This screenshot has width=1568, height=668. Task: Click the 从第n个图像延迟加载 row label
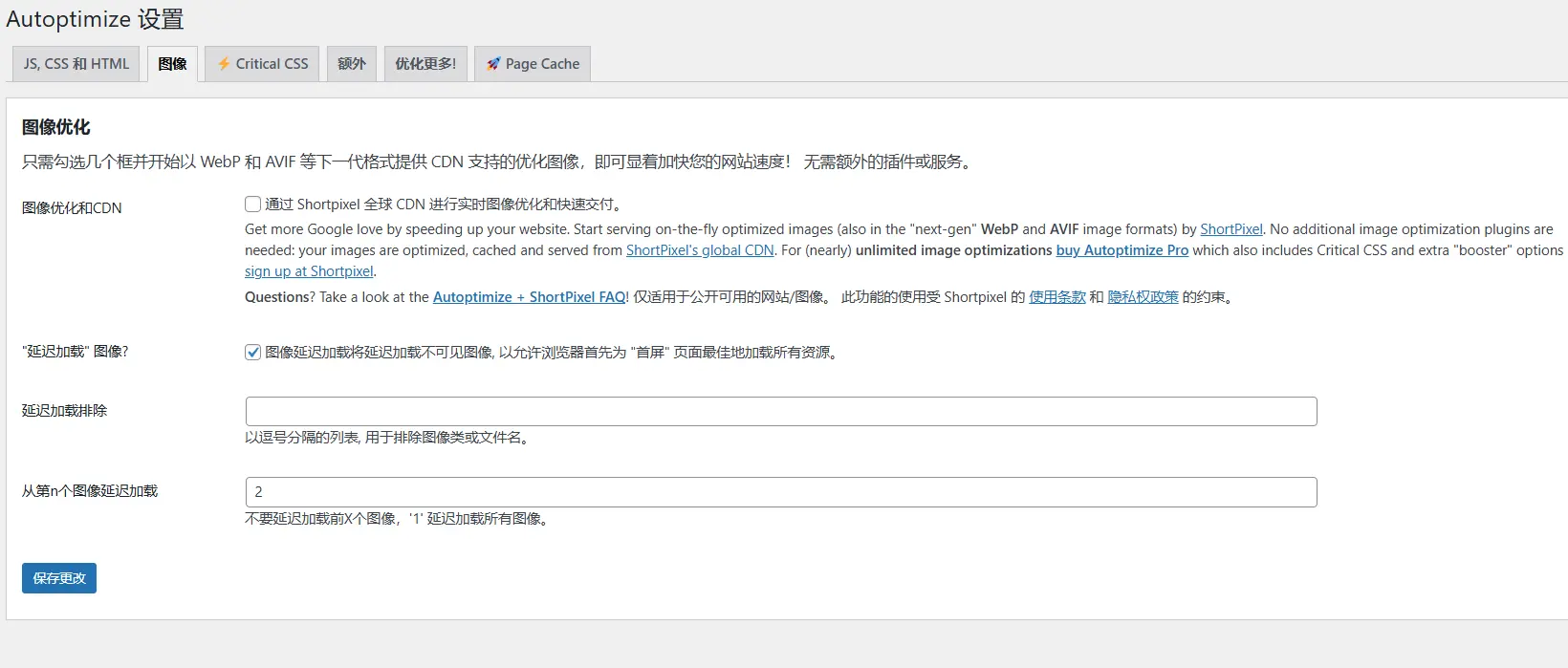(90, 491)
